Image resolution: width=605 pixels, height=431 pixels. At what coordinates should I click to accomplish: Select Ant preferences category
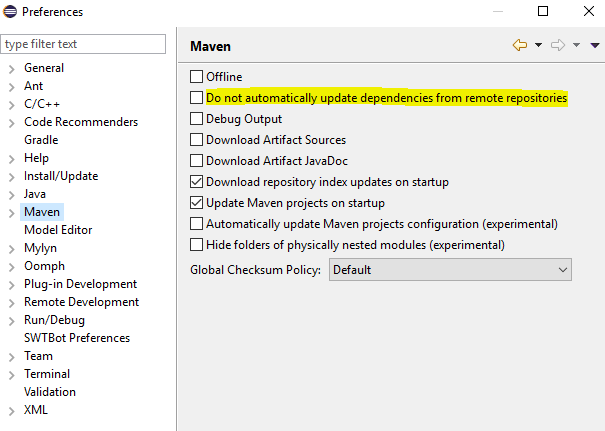(34, 86)
